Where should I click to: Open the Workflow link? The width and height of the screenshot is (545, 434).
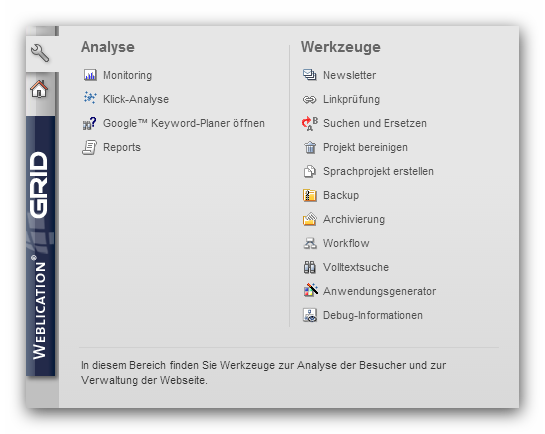(346, 243)
